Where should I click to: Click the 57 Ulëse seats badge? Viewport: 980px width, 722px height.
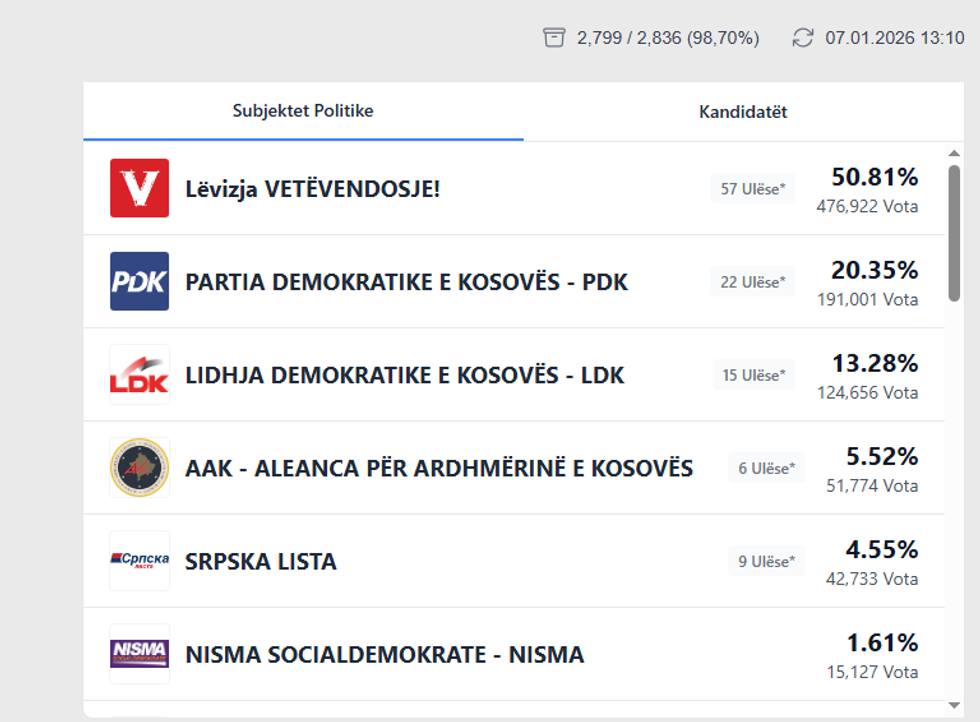point(753,189)
